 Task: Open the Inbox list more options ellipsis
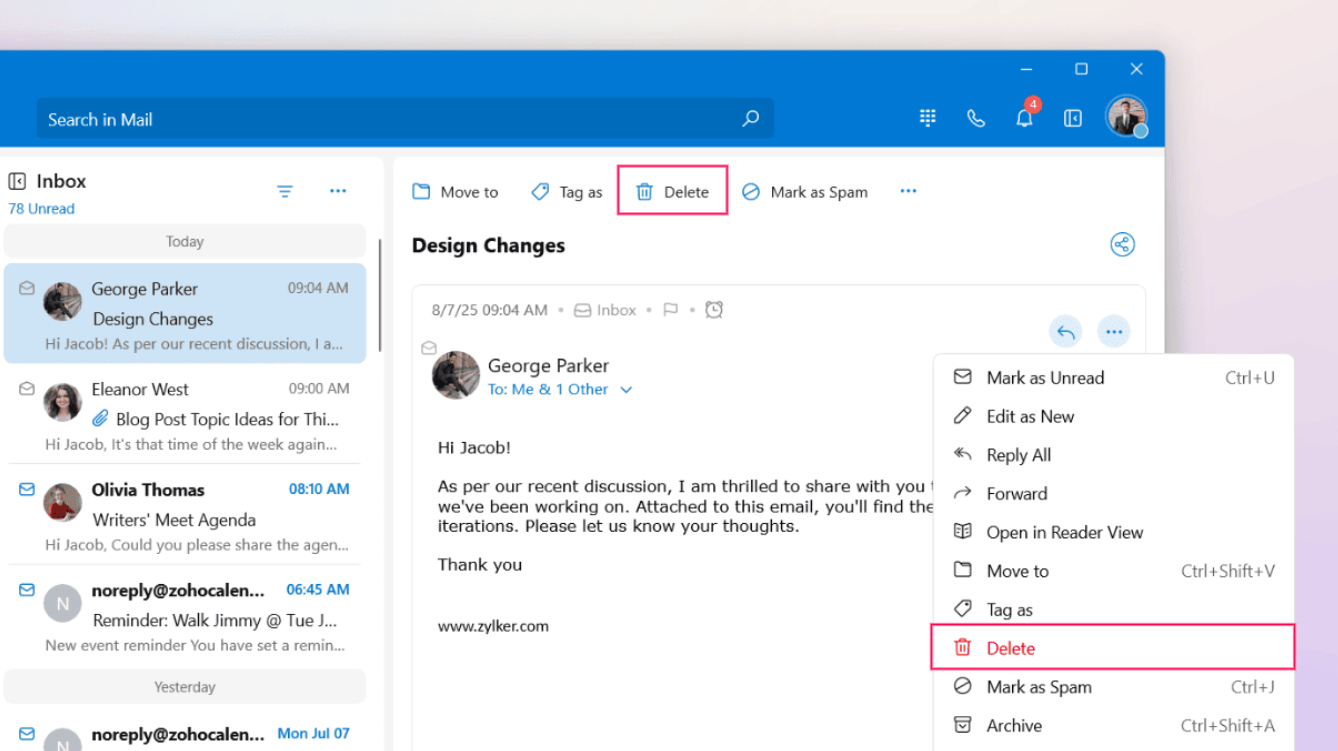click(x=338, y=191)
